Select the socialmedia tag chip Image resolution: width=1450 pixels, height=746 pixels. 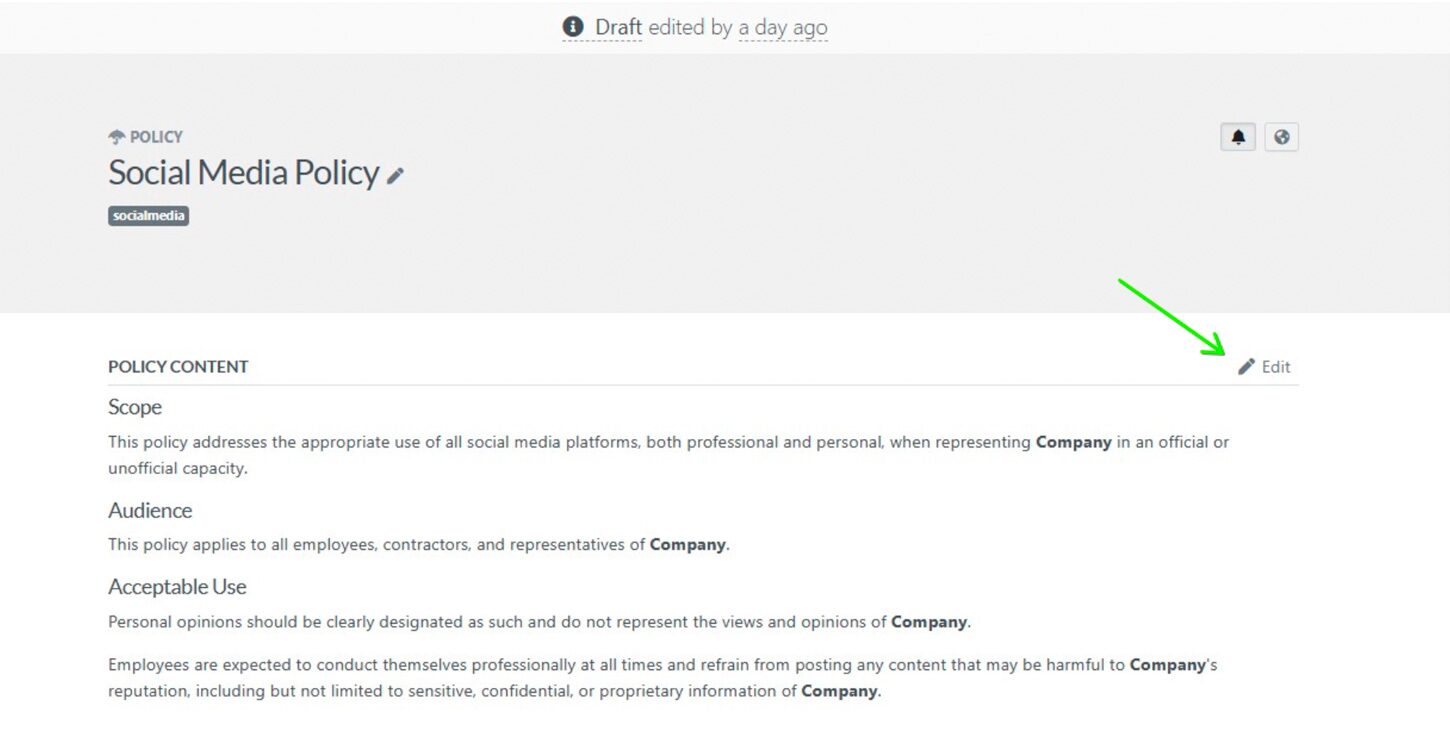pos(148,216)
